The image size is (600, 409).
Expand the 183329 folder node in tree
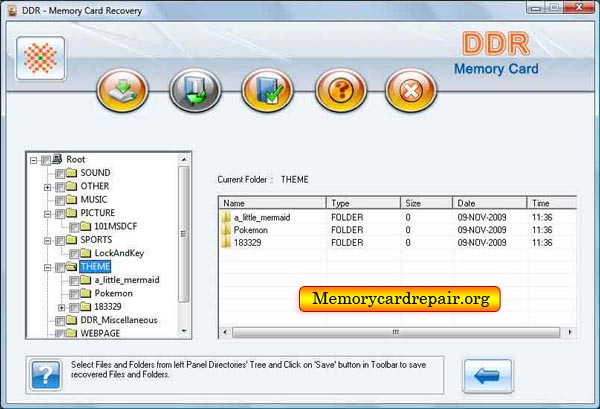(62, 308)
